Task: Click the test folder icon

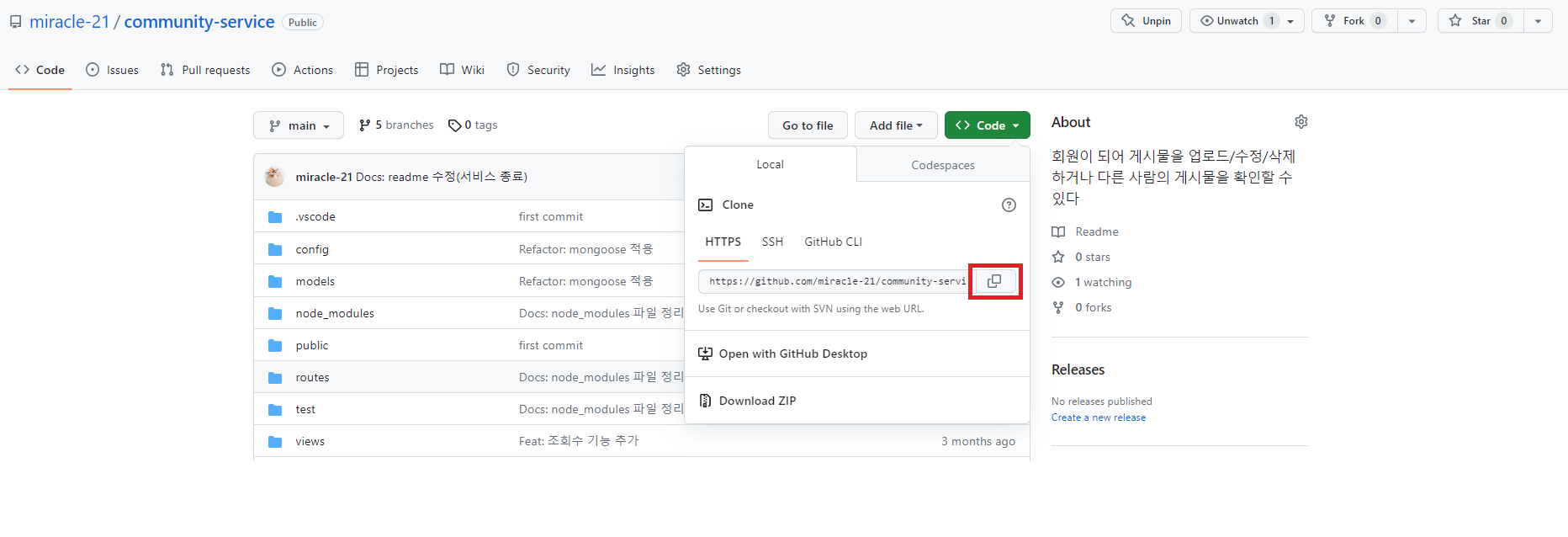Action: [x=275, y=409]
